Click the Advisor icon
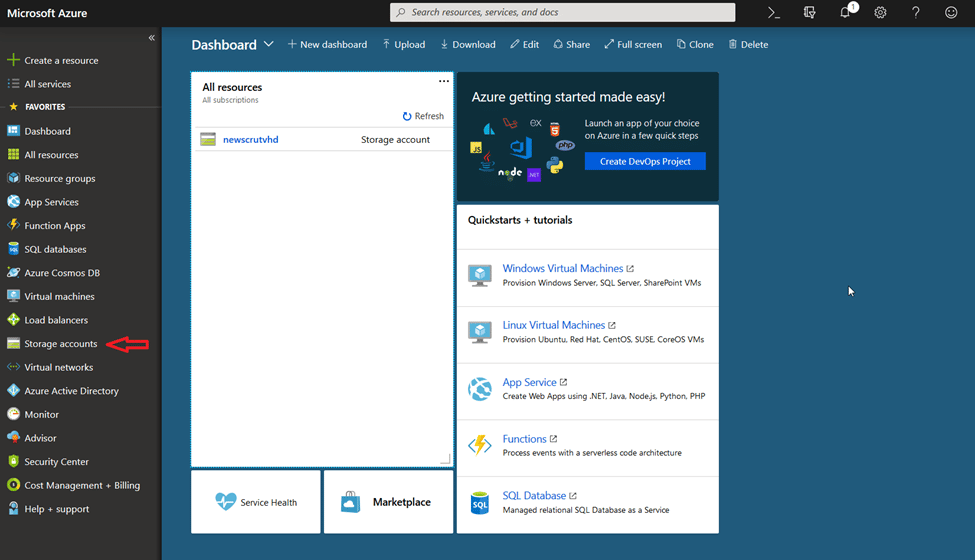Image resolution: width=975 pixels, height=560 pixels. pyautogui.click(x=13, y=438)
